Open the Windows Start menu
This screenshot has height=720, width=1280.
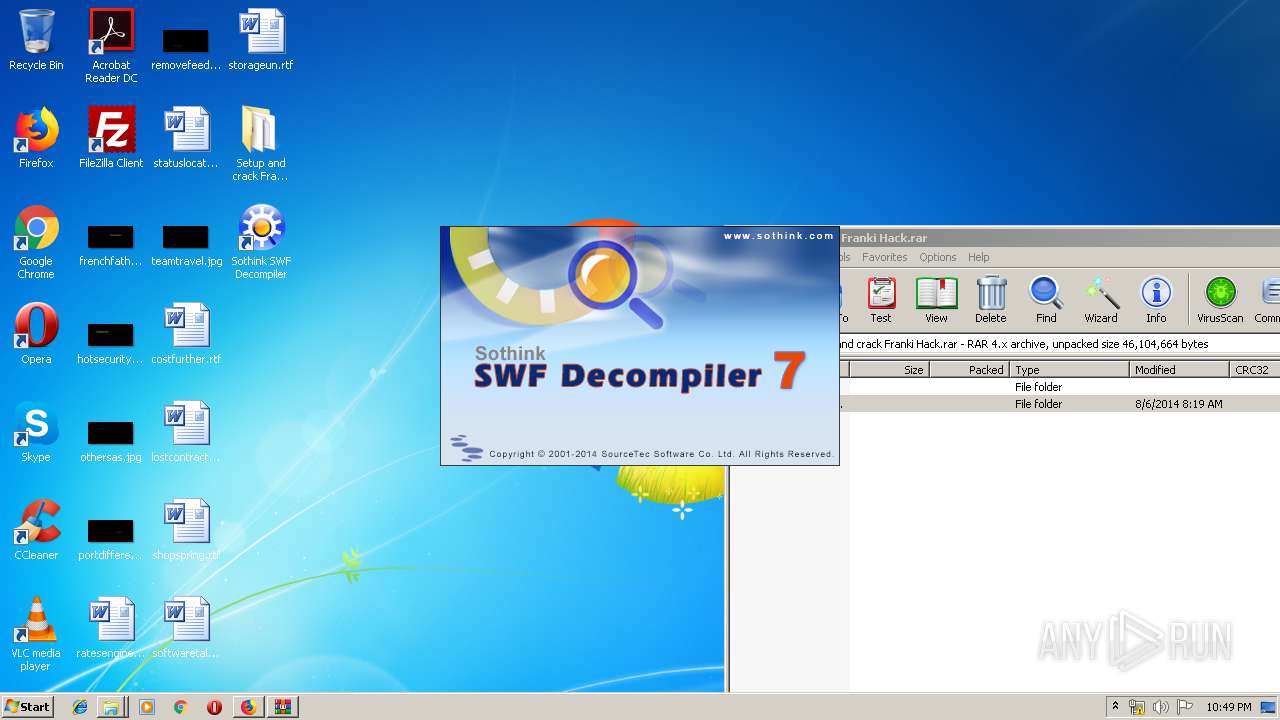[x=28, y=707]
